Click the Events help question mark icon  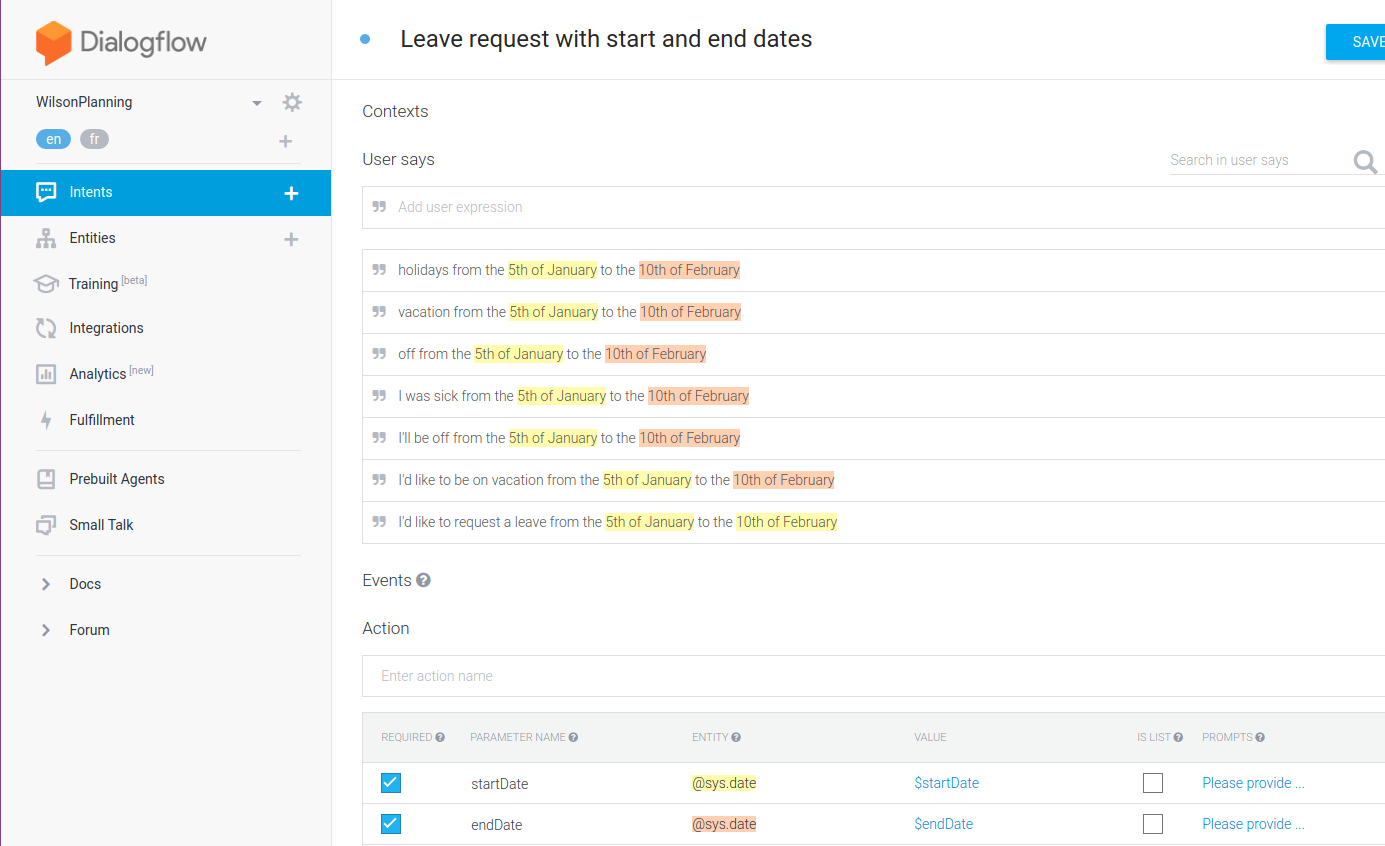423,580
